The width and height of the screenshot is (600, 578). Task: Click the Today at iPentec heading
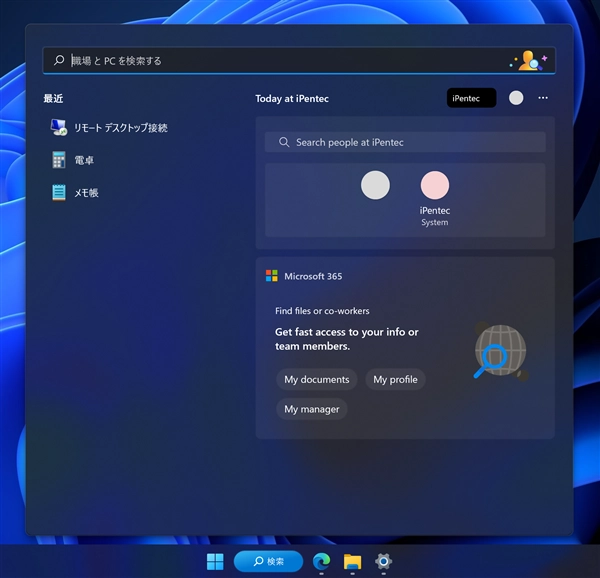[292, 99]
